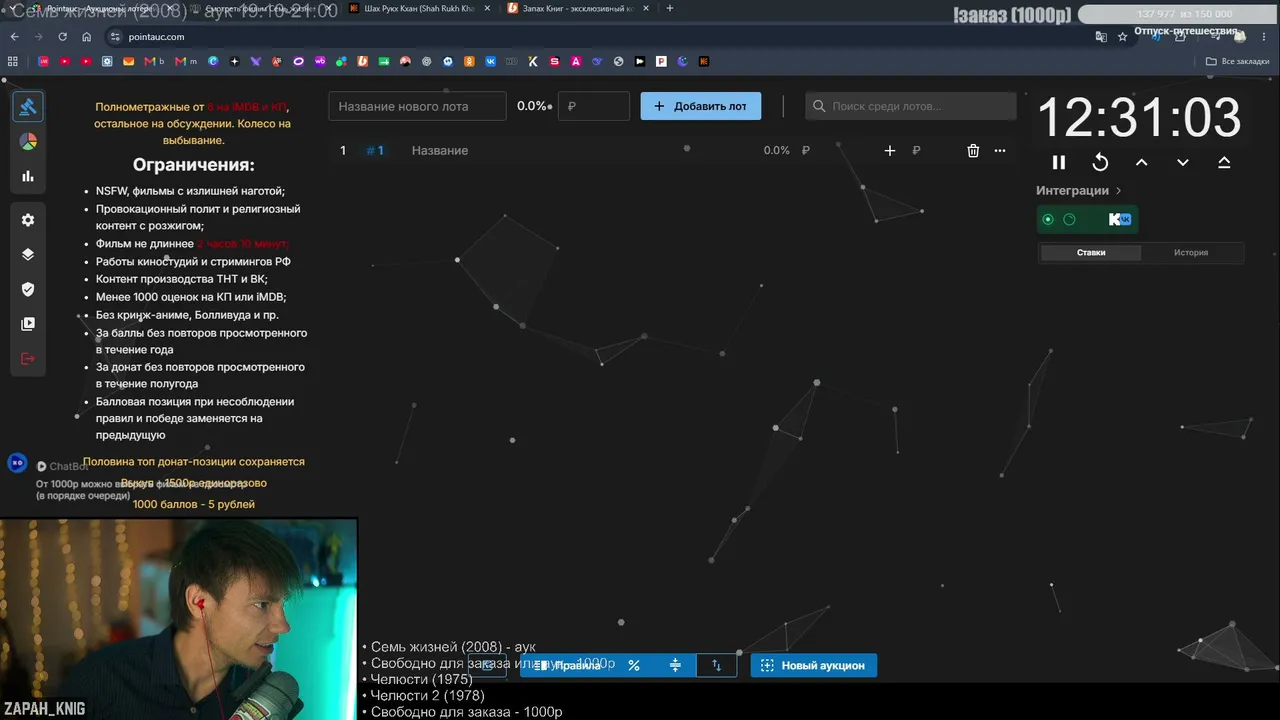Close the Шах Рукх Кхан tab
This screenshot has width=1280, height=720.
pos(485,8)
